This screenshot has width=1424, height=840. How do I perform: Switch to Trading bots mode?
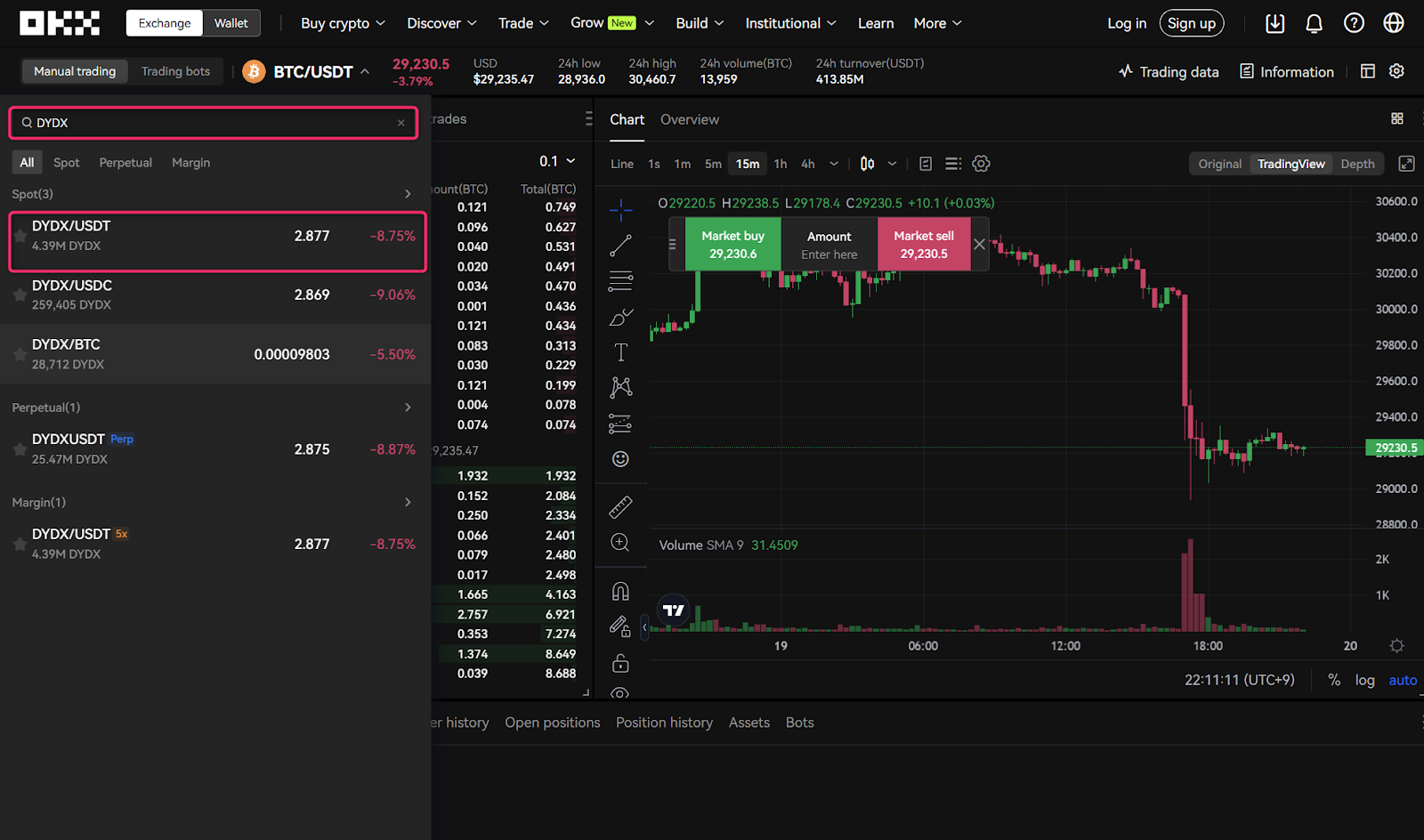point(176,71)
